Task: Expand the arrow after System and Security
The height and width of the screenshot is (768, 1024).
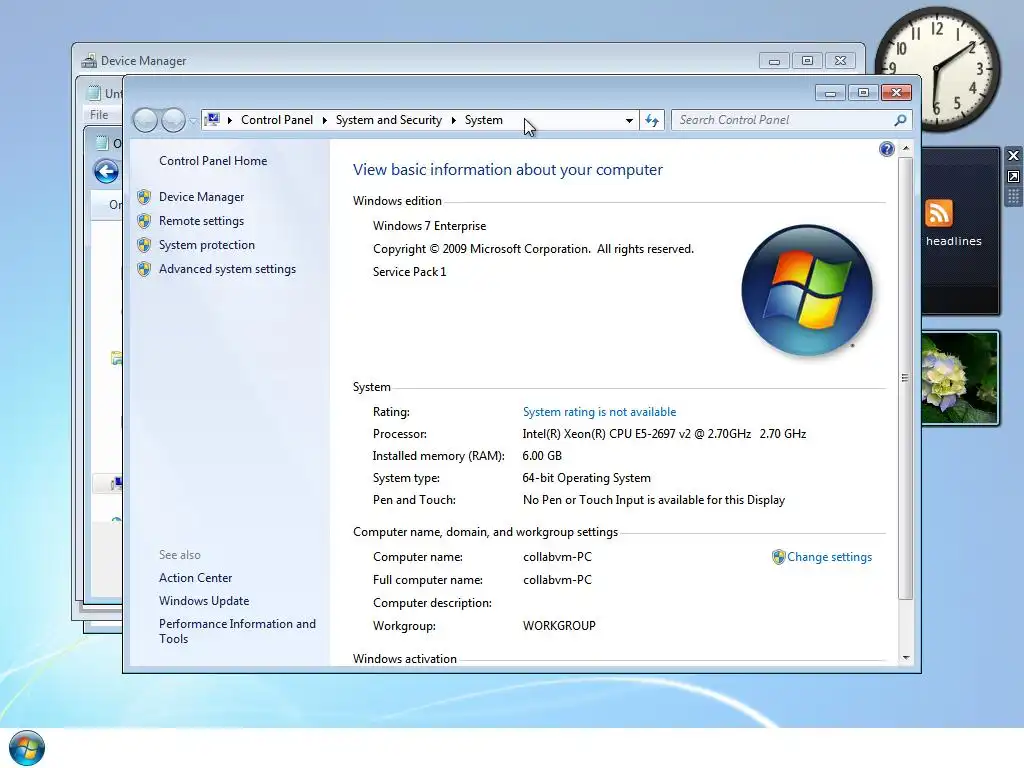Action: [453, 120]
